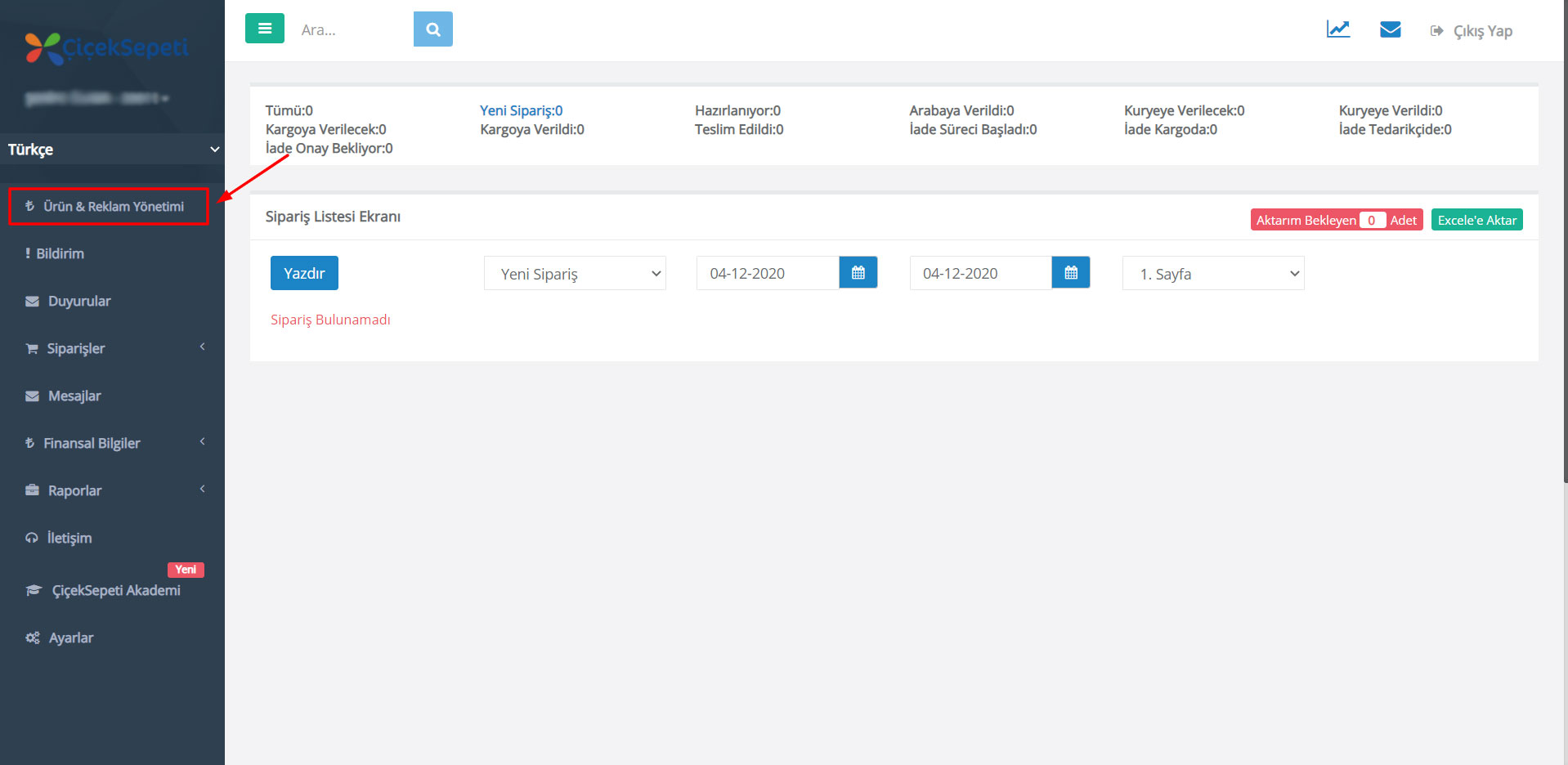Click the Excele'e Aktar button
The width and height of the screenshot is (1568, 765).
[1476, 220]
